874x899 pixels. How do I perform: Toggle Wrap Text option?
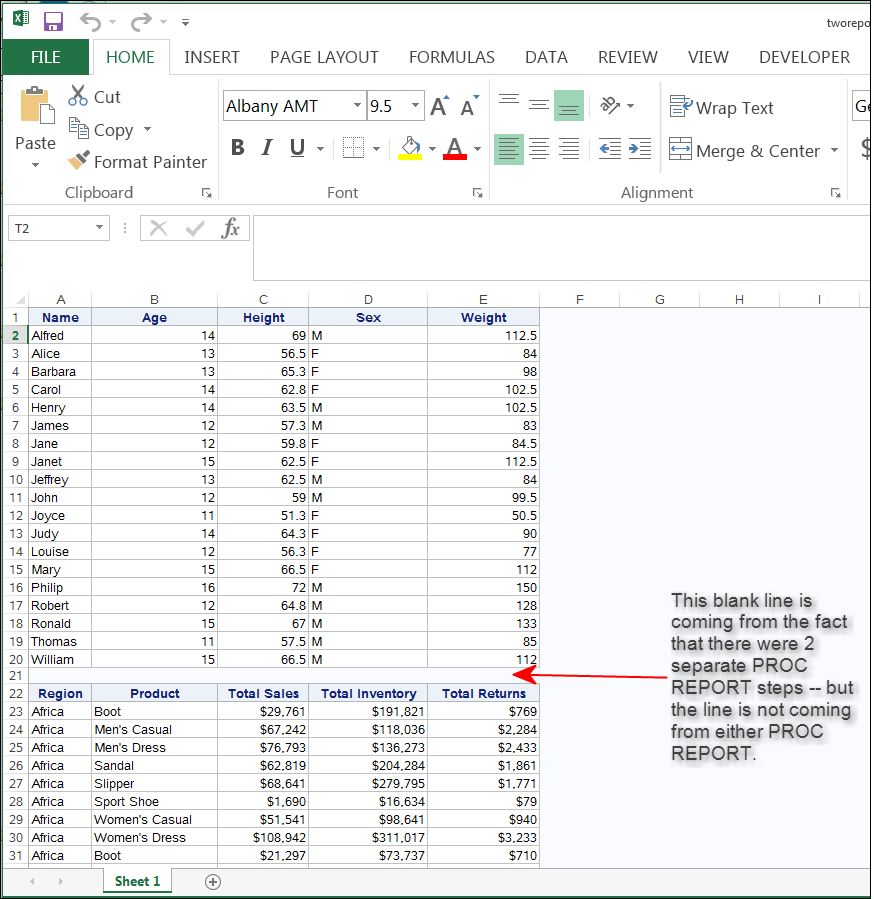click(722, 107)
